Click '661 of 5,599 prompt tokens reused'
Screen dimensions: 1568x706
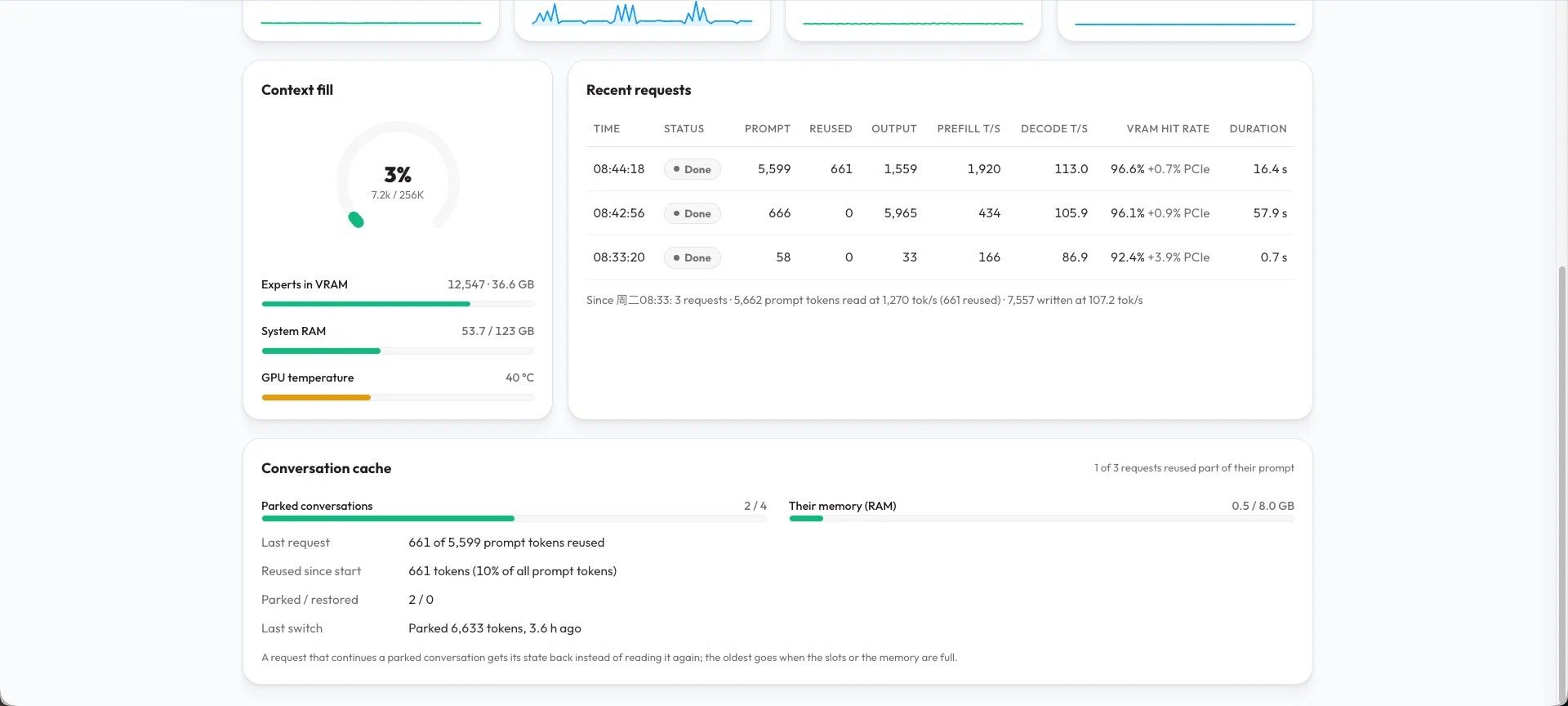(506, 543)
